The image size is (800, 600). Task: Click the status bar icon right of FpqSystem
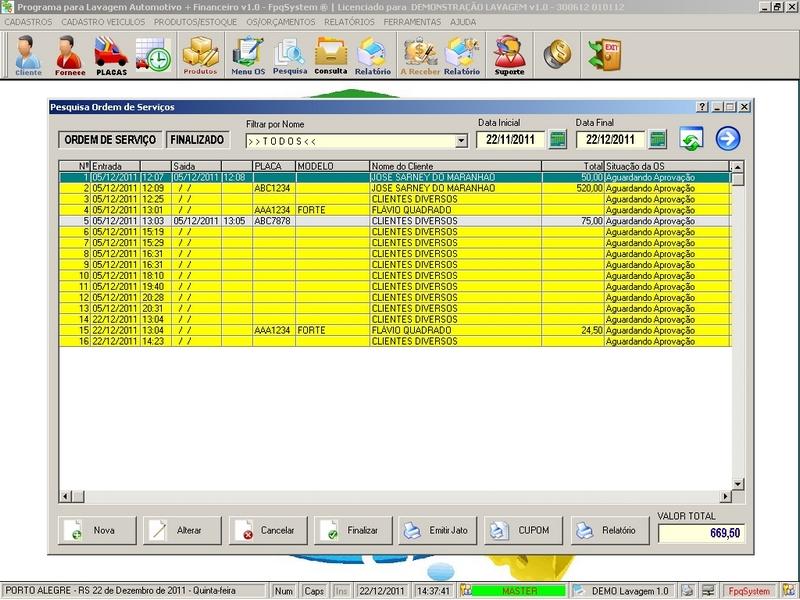(789, 591)
